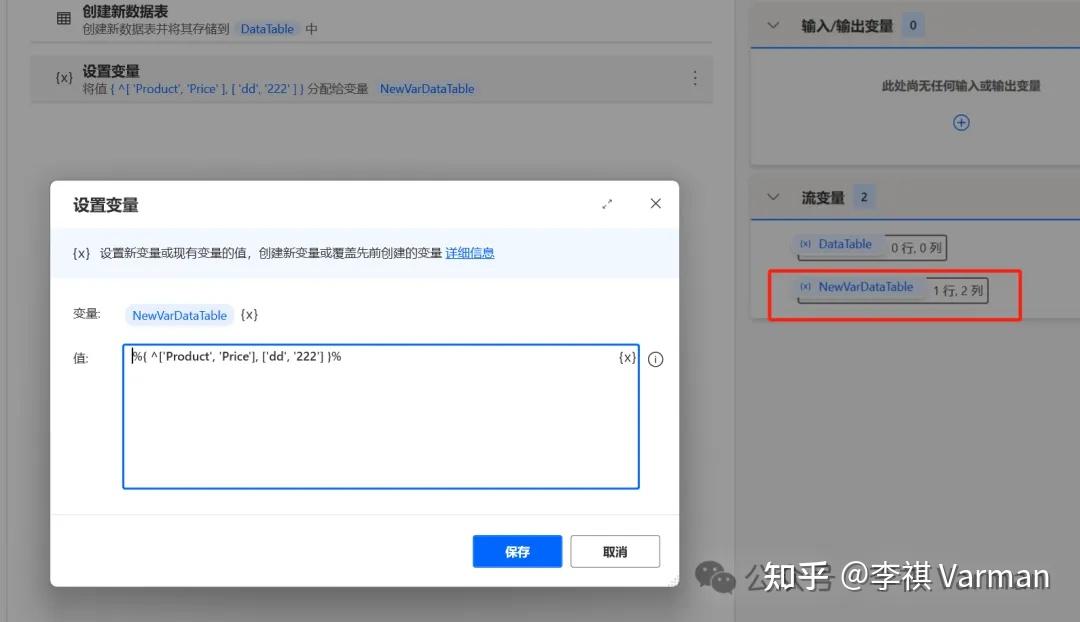Open the 详细信息 link
Image resolution: width=1080 pixels, height=622 pixels.
pos(470,253)
